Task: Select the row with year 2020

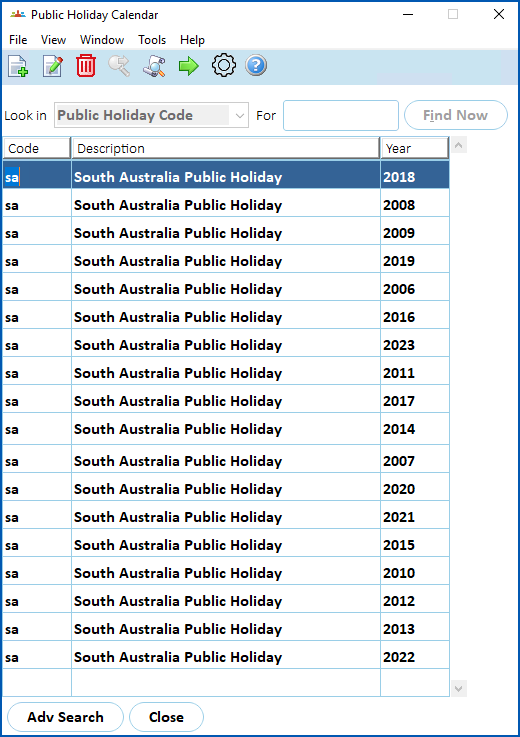Action: (226, 487)
